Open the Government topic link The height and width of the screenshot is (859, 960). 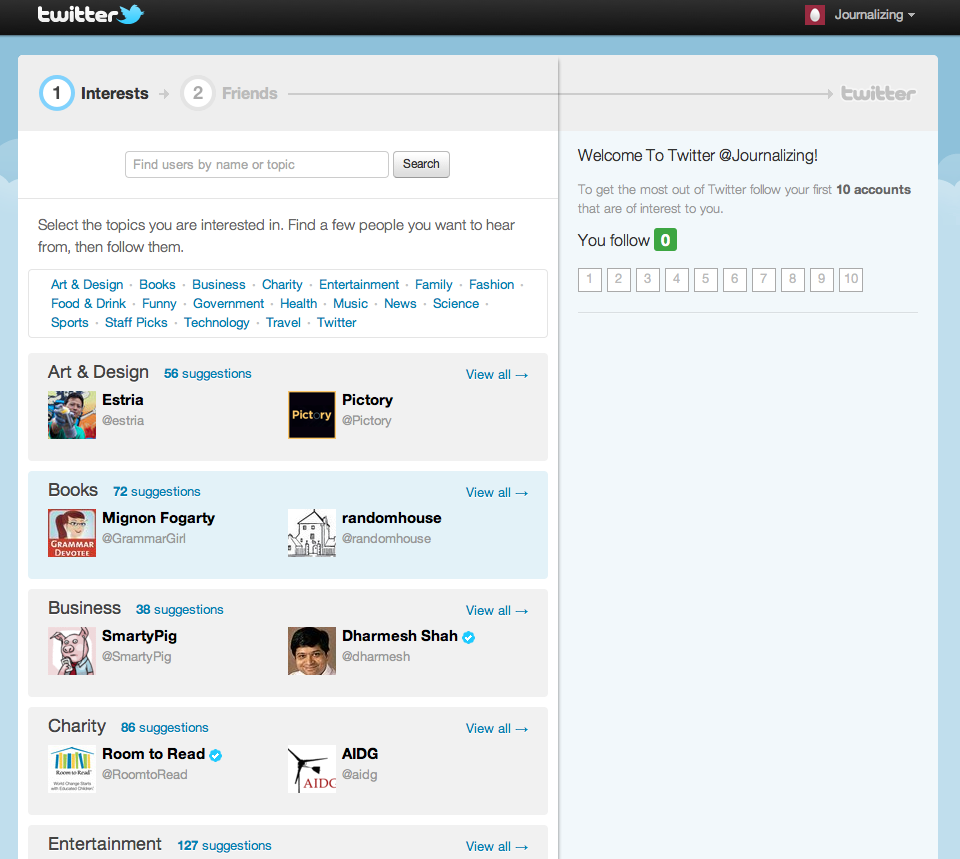pos(228,304)
